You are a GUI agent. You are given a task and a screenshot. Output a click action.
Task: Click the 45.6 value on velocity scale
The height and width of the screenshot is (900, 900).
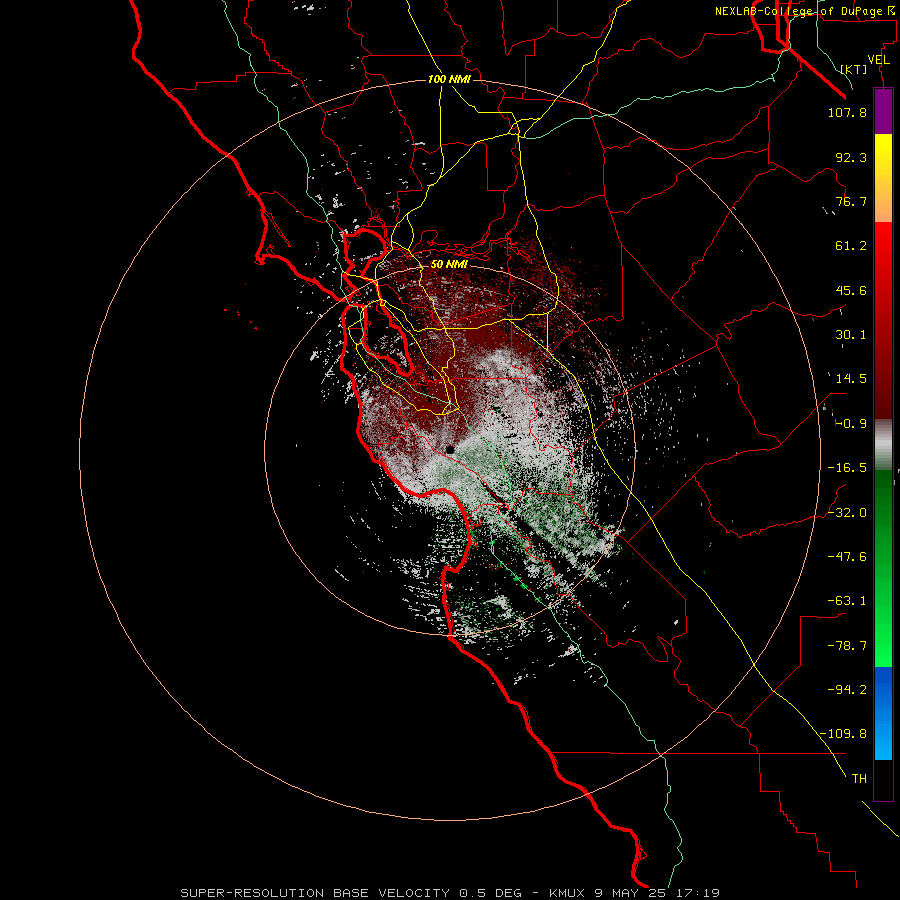click(851, 290)
